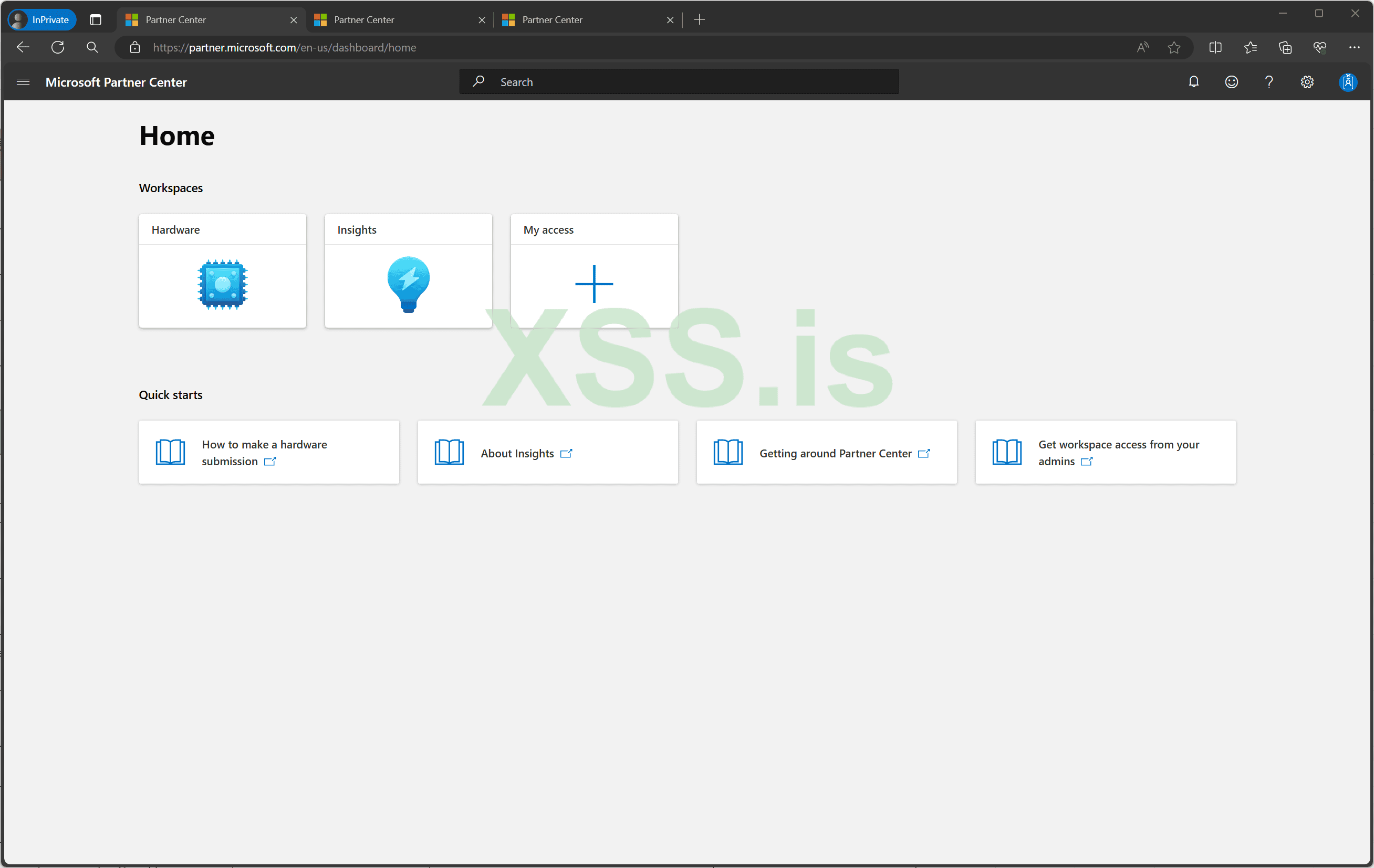Viewport: 1374px width, 868px height.
Task: Open the account profile avatar
Action: (1347, 82)
